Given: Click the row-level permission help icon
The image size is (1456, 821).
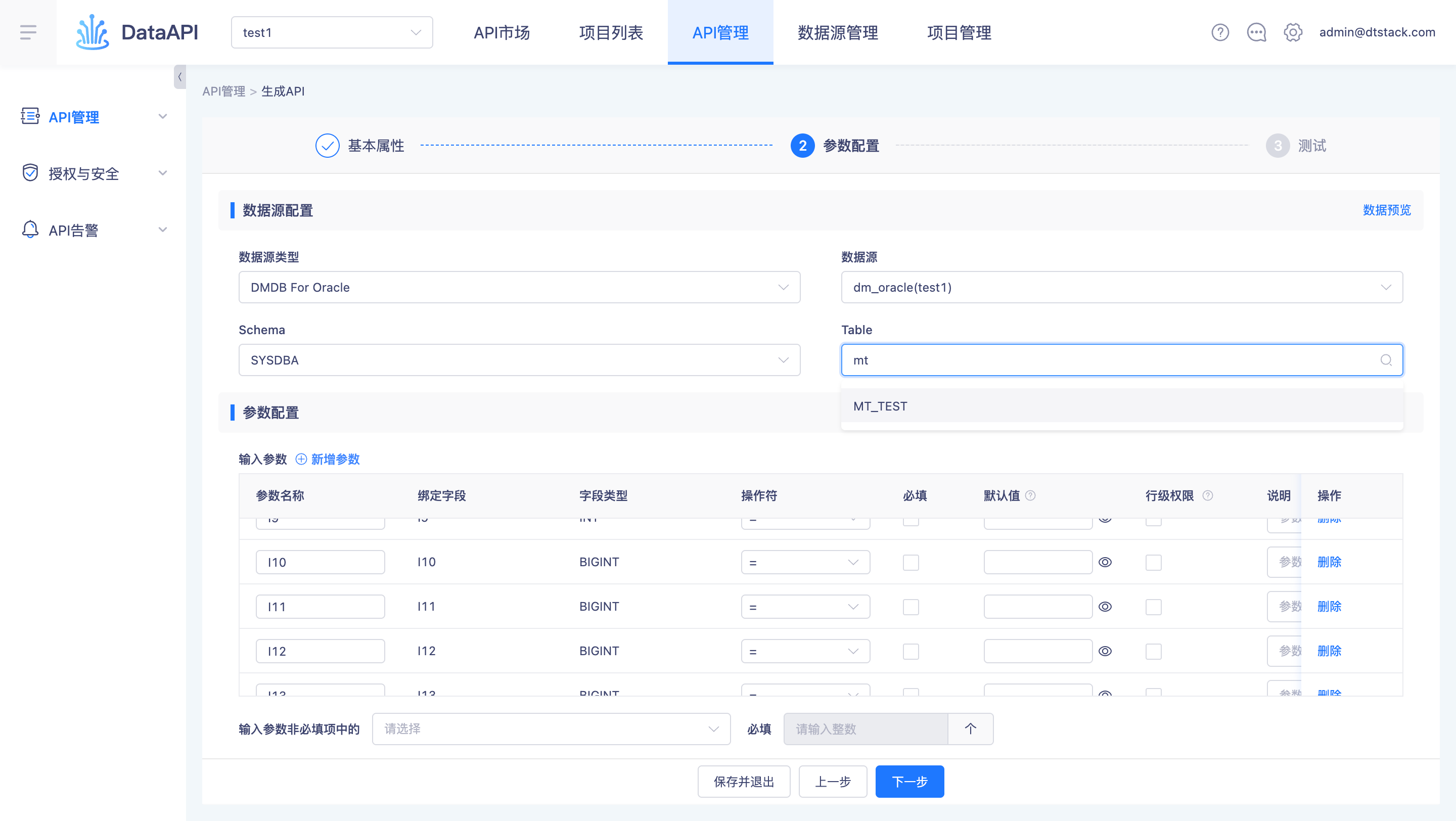Looking at the screenshot, I should [x=1207, y=495].
